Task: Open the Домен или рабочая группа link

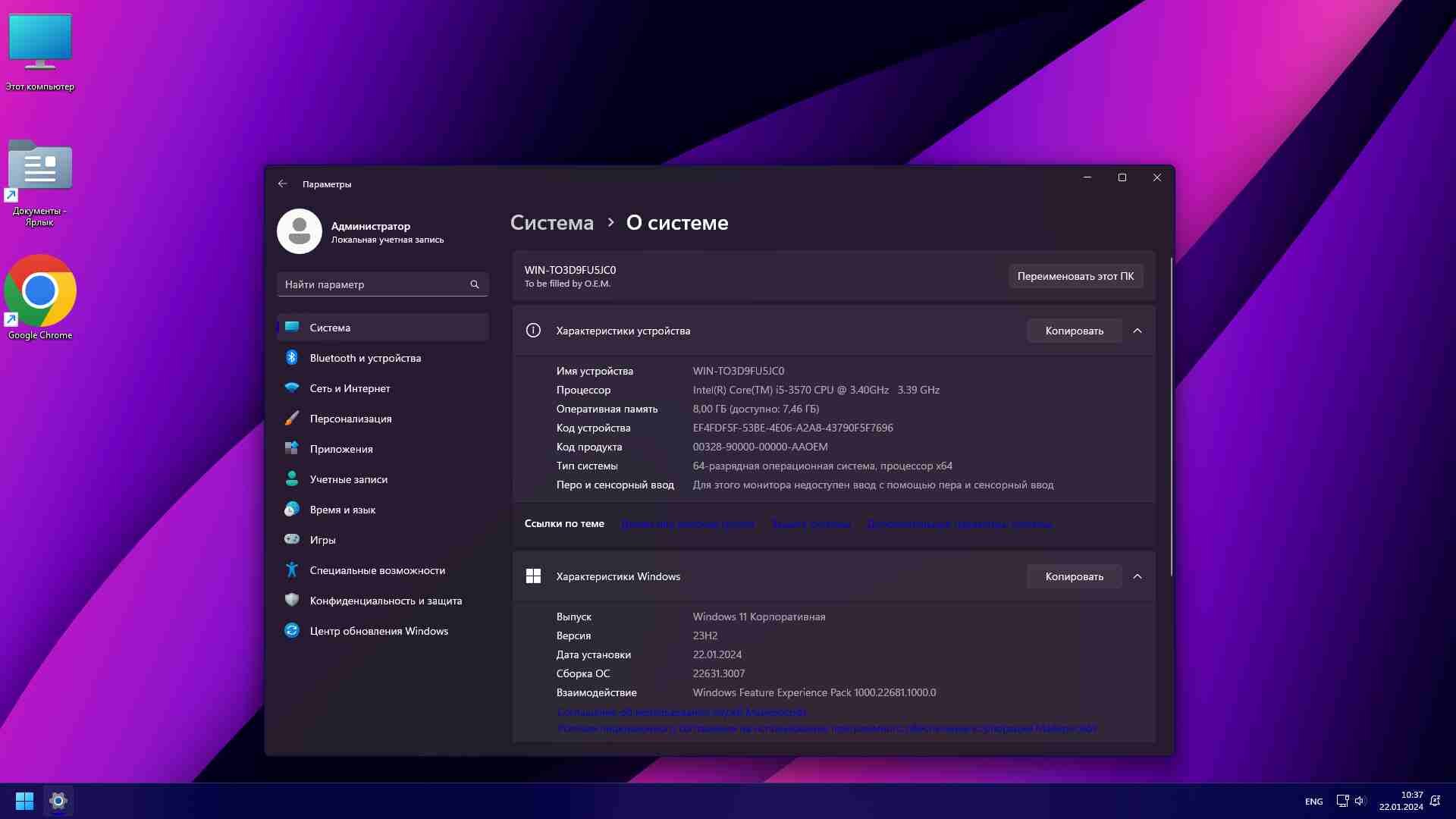Action: coord(687,524)
